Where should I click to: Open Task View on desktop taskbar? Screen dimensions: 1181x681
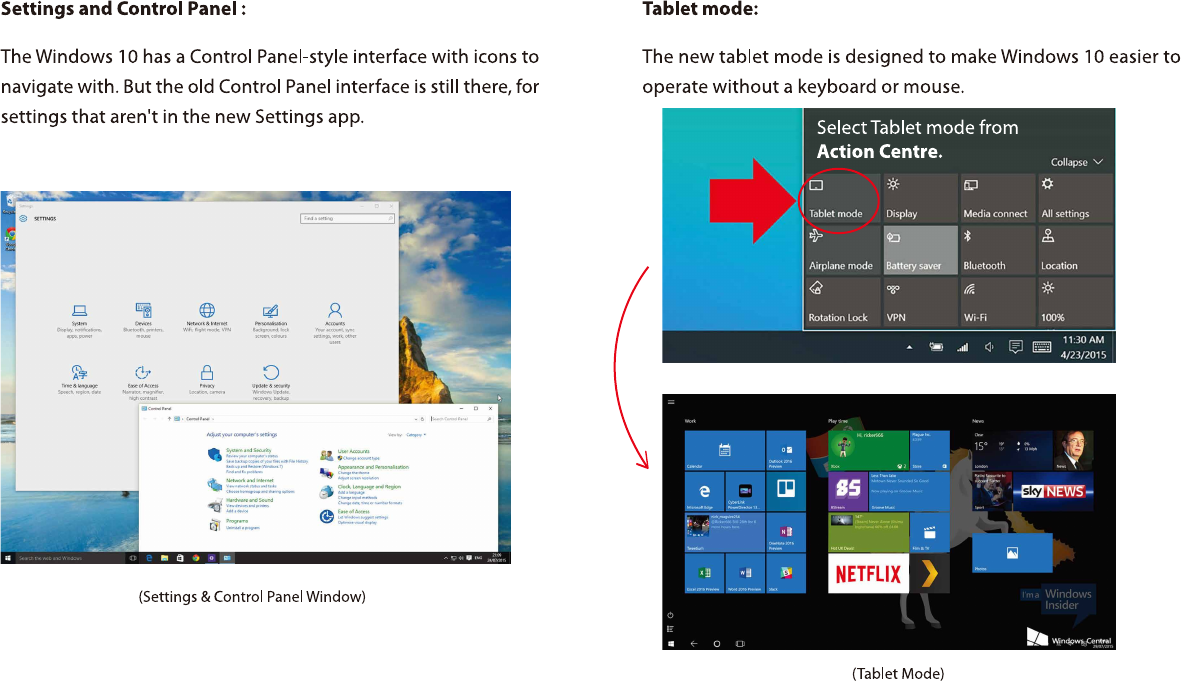tap(133, 558)
